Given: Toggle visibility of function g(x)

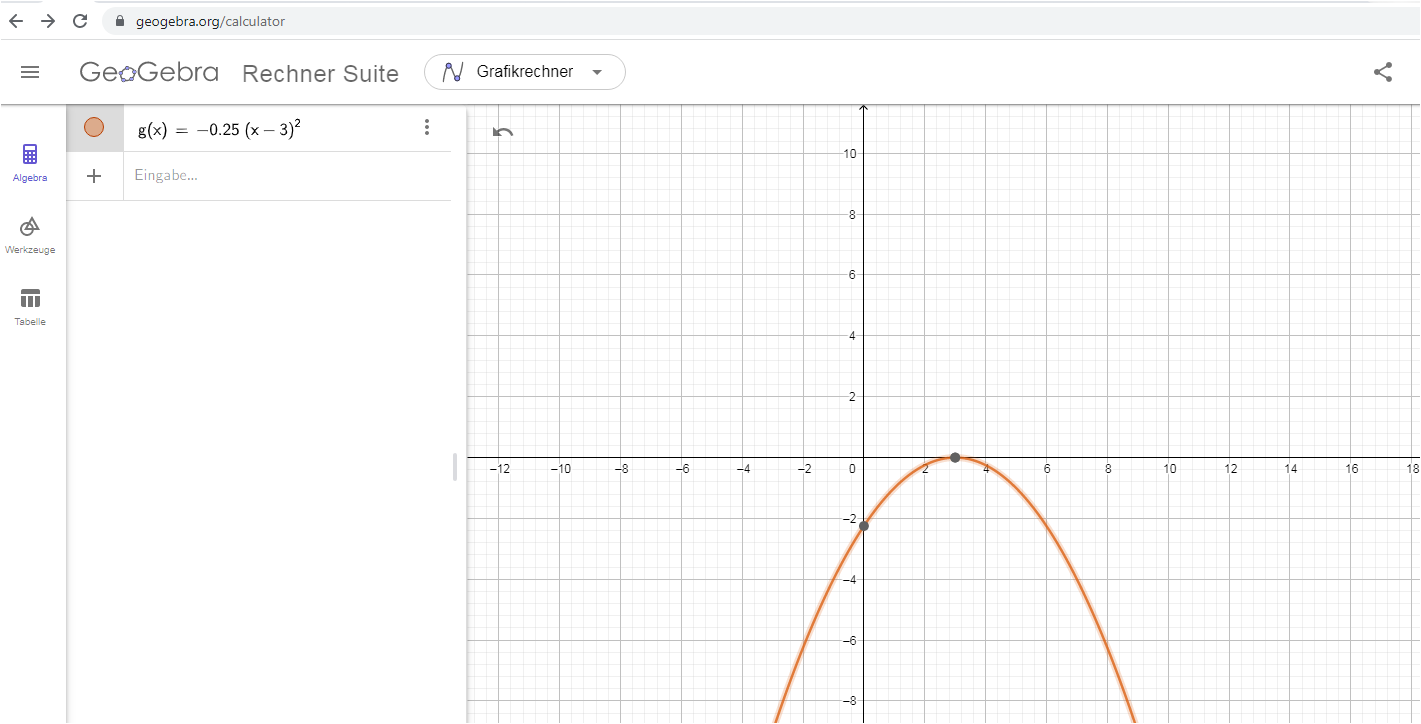Looking at the screenshot, I should pyautogui.click(x=94, y=127).
